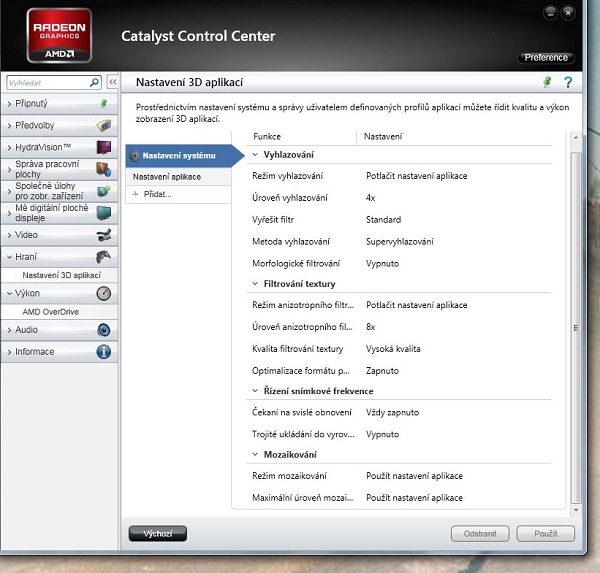
Task: Collapse the Filtrování textury section
Action: [255, 284]
